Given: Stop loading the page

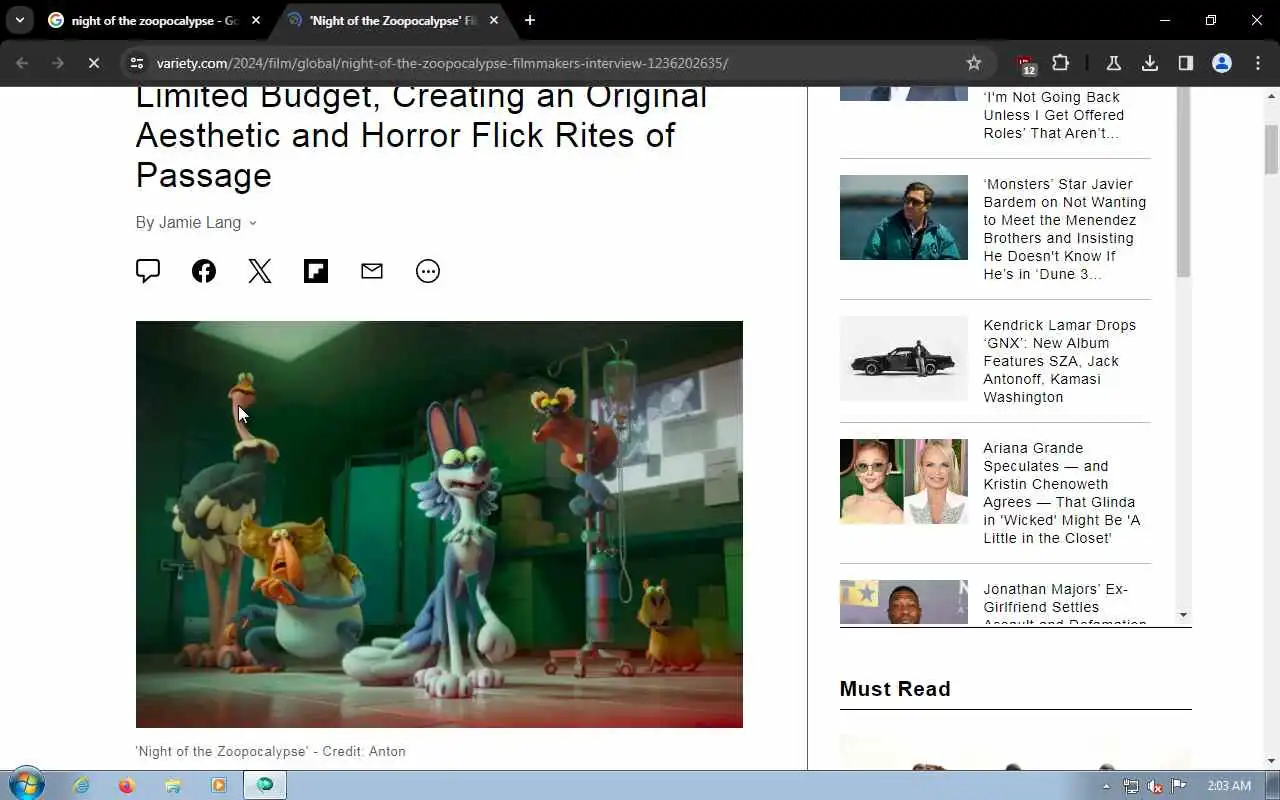Looking at the screenshot, I should 93,63.
